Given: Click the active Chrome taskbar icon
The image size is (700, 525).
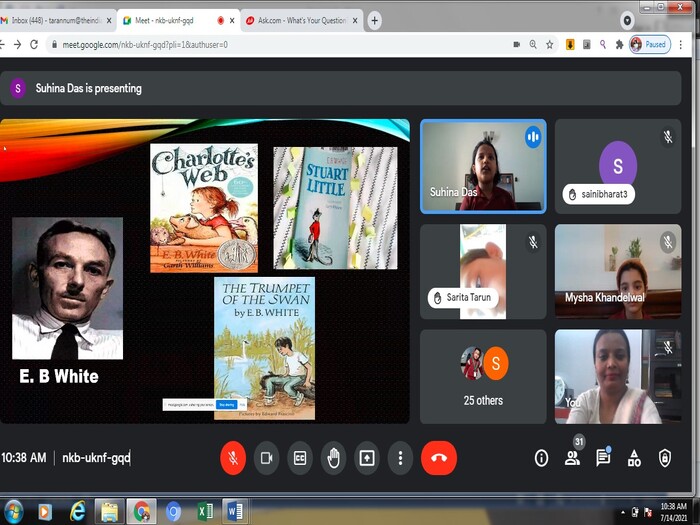Looking at the screenshot, I should 142,511.
